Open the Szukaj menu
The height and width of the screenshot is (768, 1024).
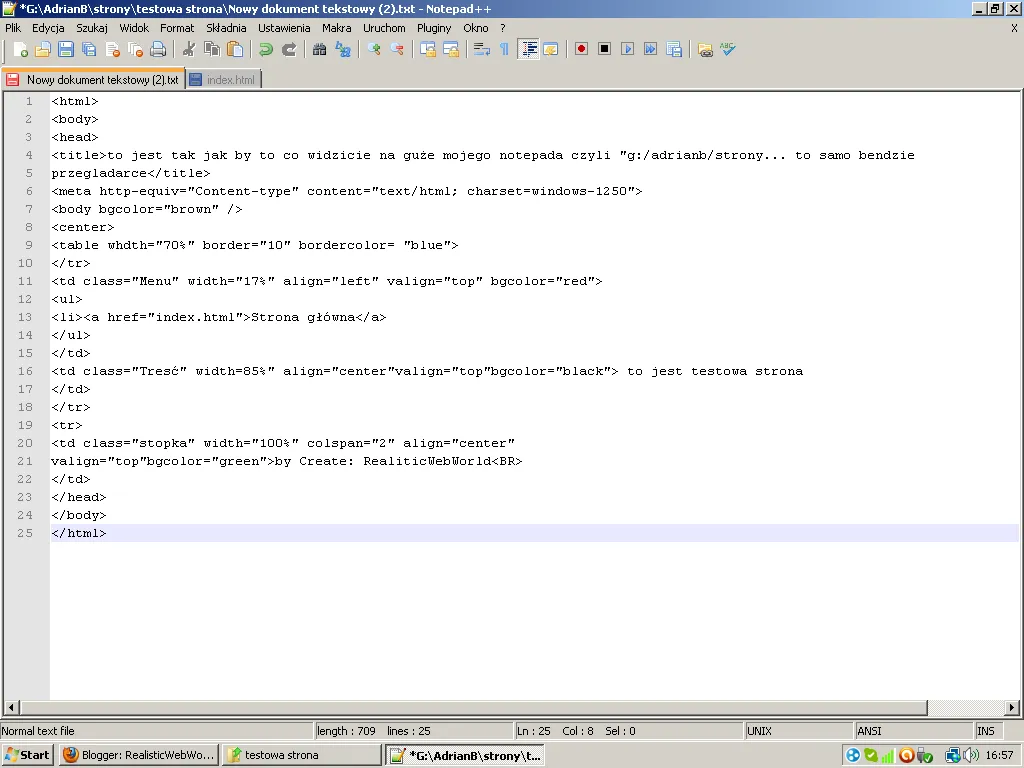92,28
